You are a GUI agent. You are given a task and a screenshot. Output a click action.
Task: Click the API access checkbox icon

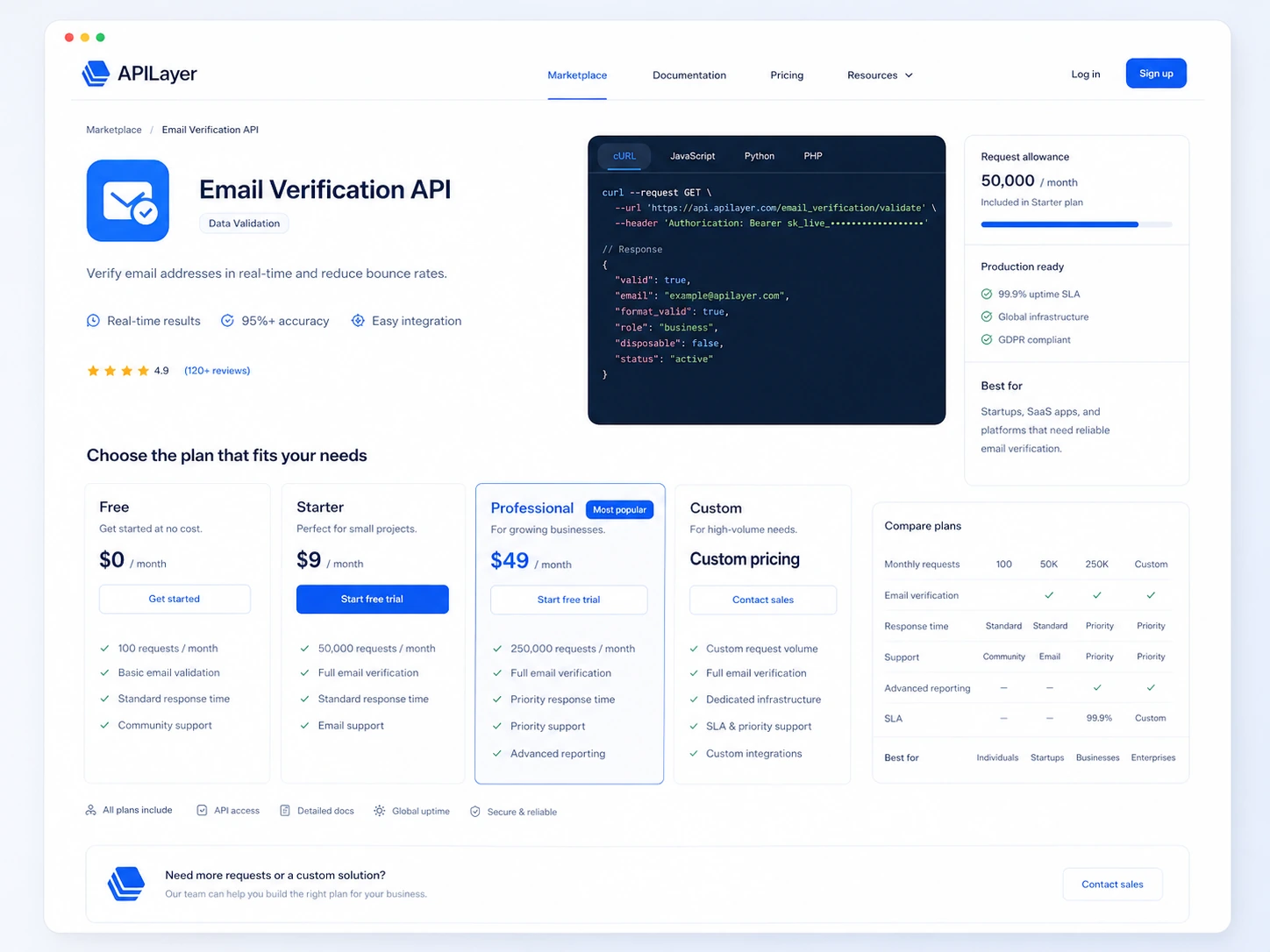(202, 811)
